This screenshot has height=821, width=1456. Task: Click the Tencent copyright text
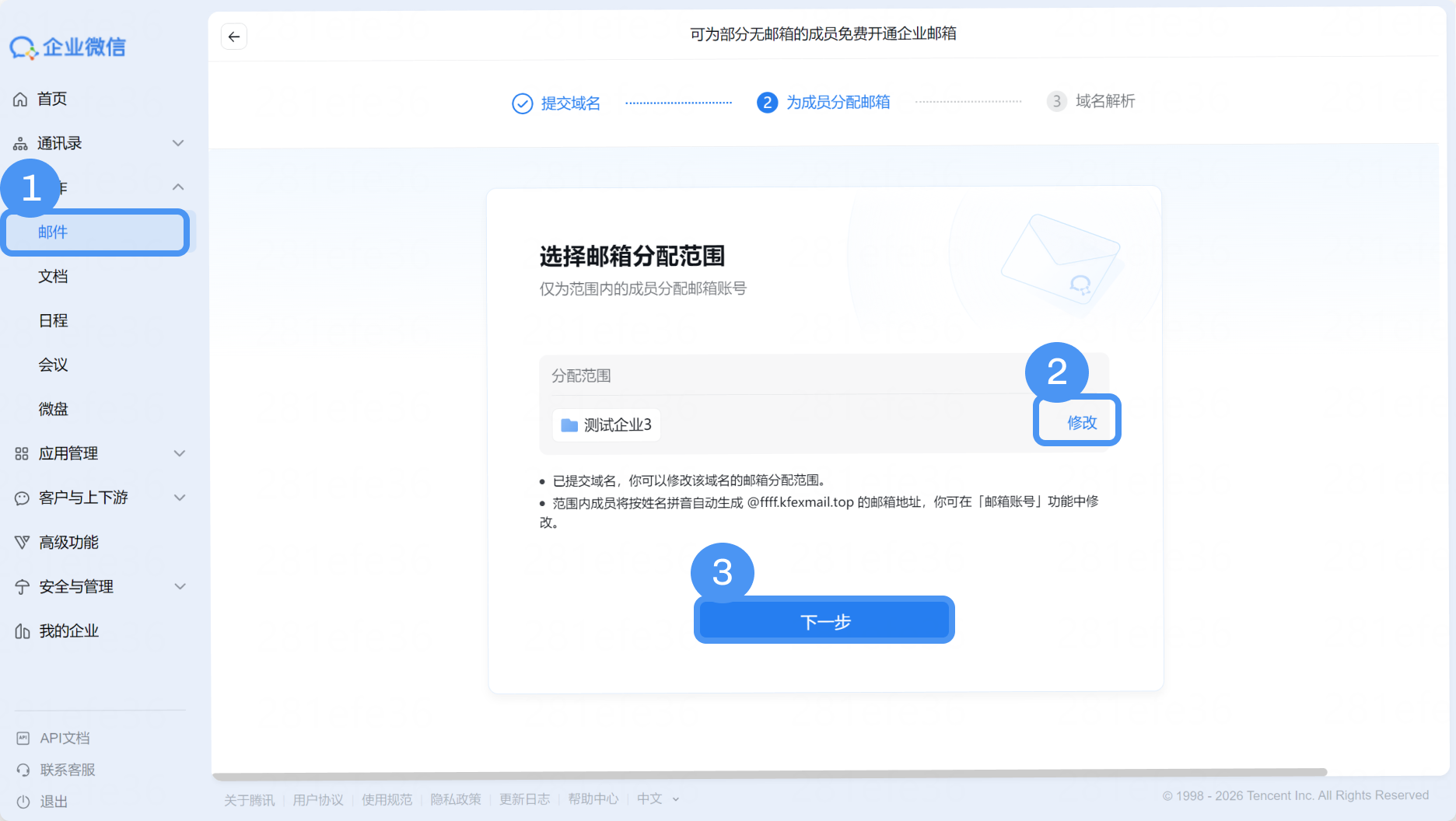(1296, 795)
